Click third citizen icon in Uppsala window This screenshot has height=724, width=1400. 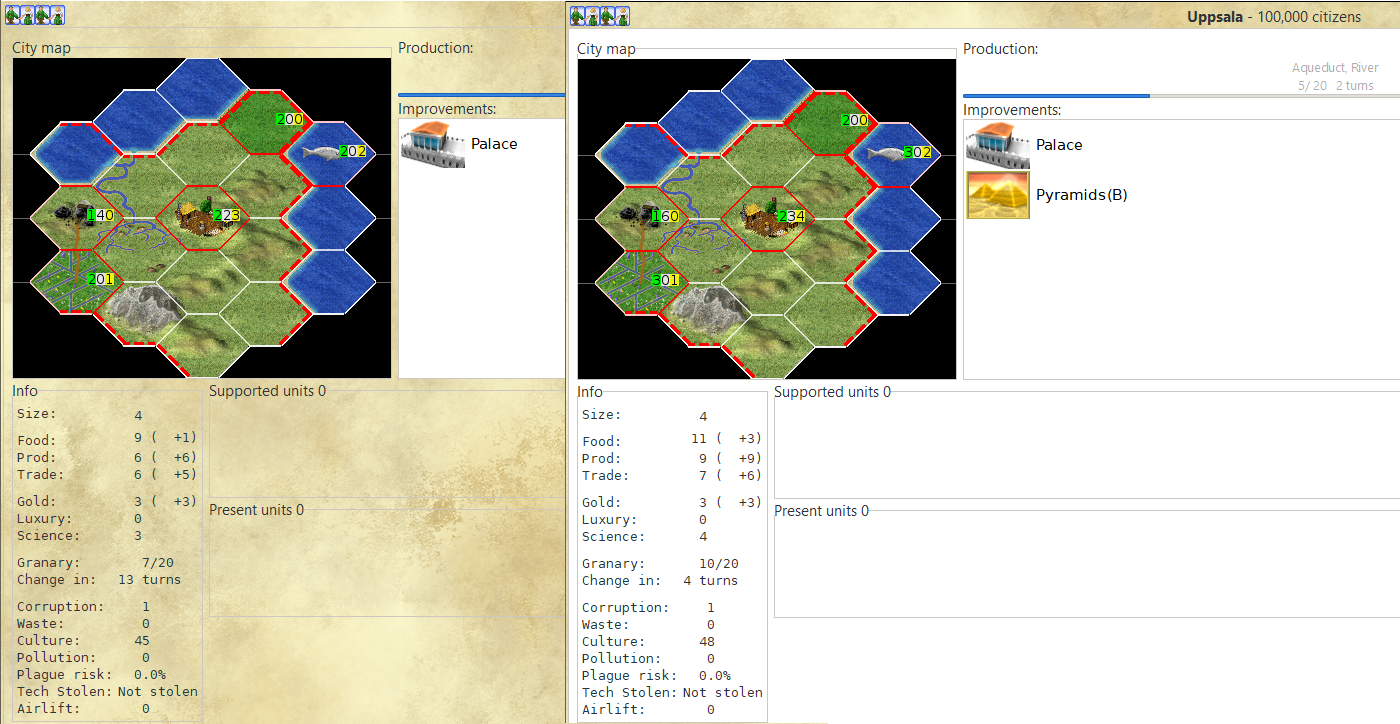[x=608, y=16]
